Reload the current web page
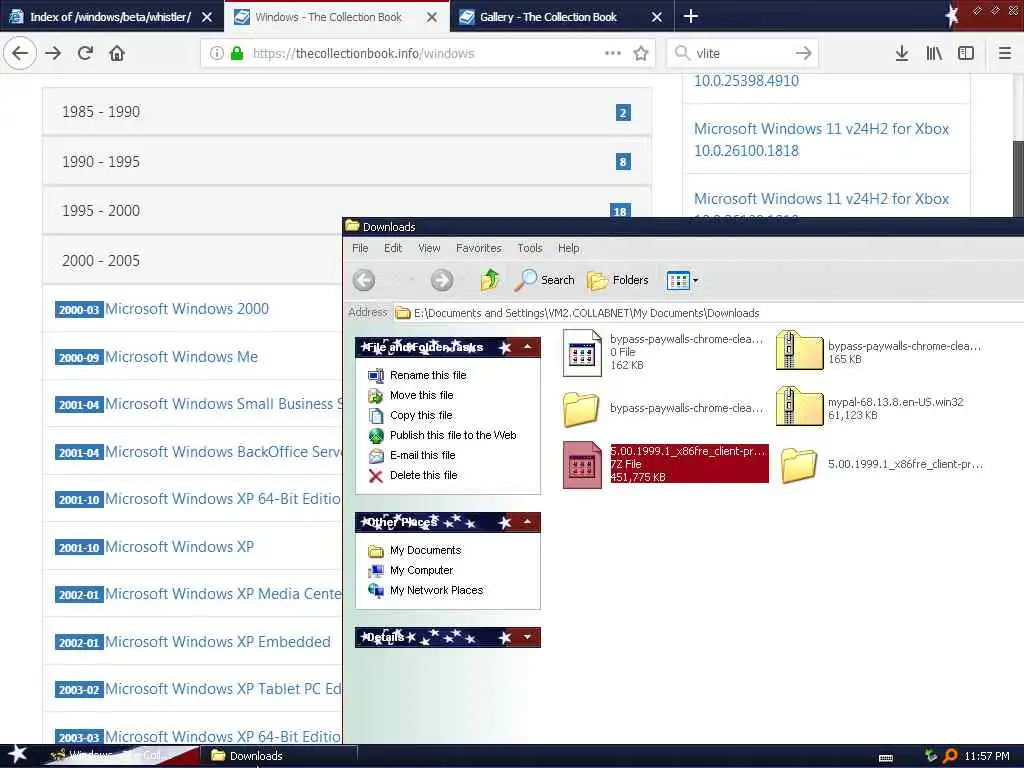This screenshot has width=1024, height=768. click(85, 53)
